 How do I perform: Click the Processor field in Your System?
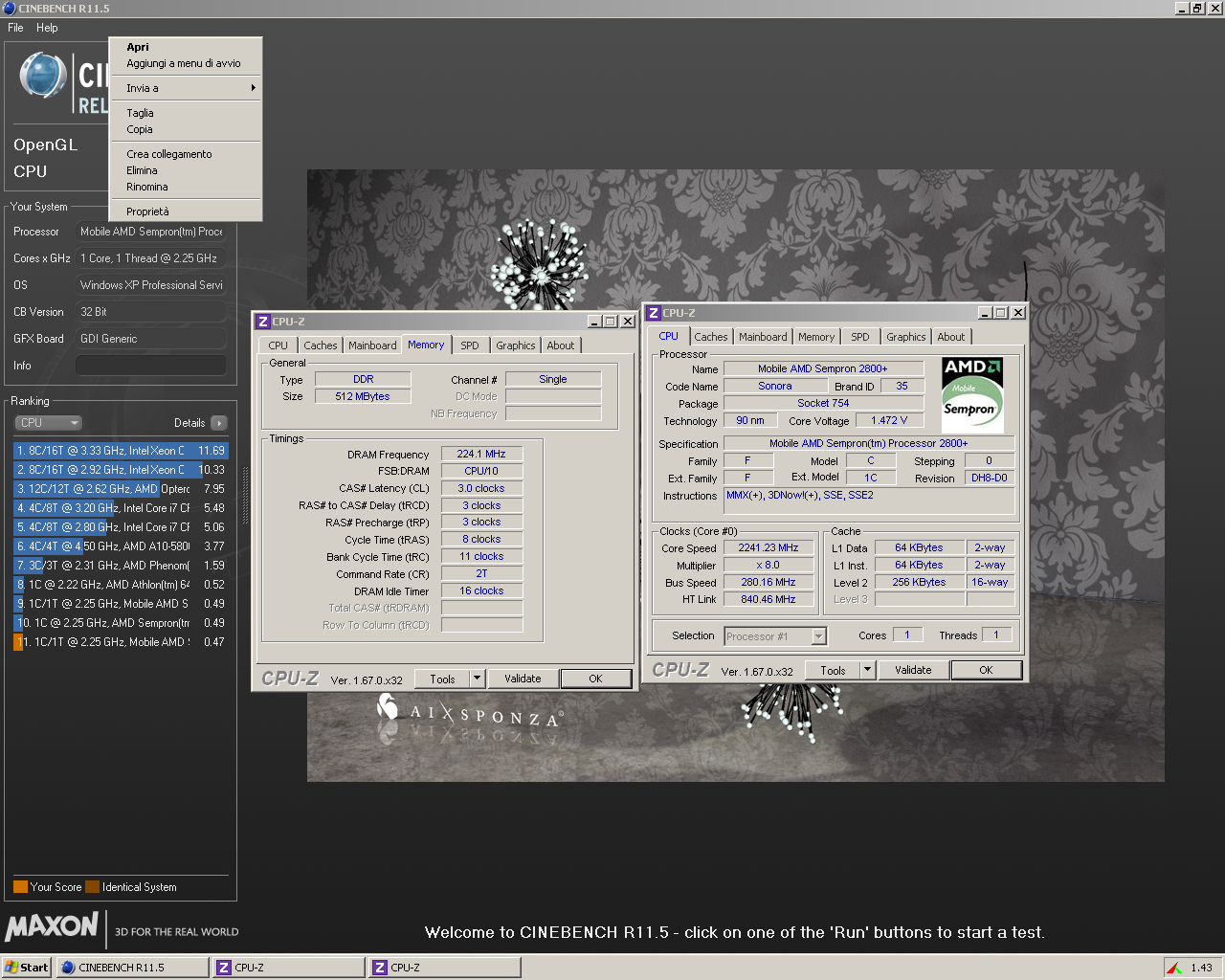pos(151,232)
